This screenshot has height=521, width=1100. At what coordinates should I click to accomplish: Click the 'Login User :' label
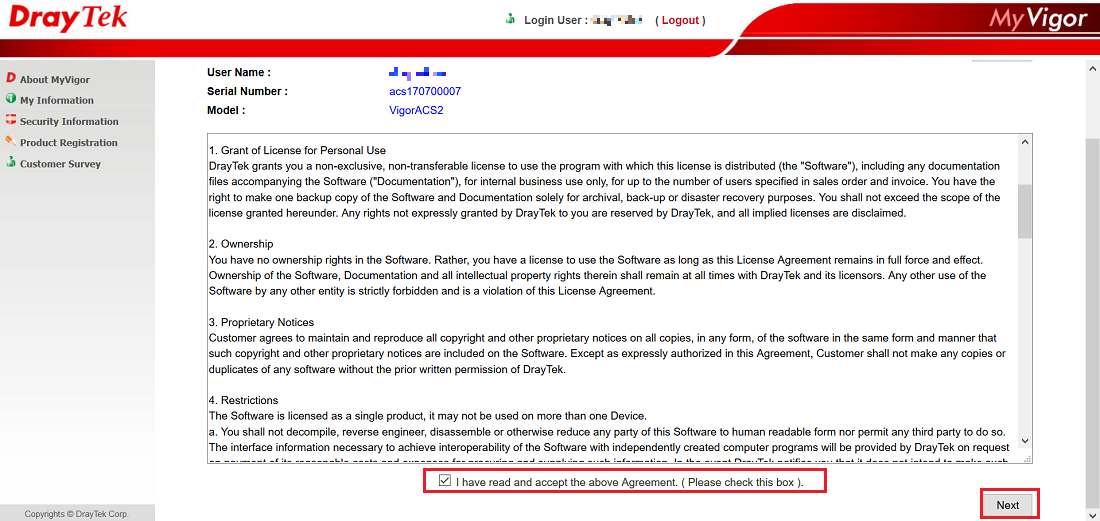point(556,20)
